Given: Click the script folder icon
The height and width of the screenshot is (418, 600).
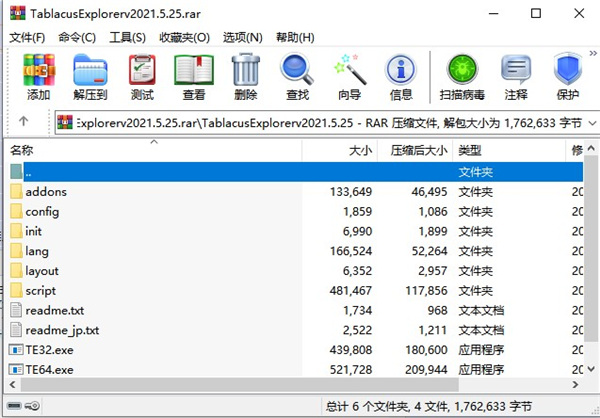Looking at the screenshot, I should 16,290.
